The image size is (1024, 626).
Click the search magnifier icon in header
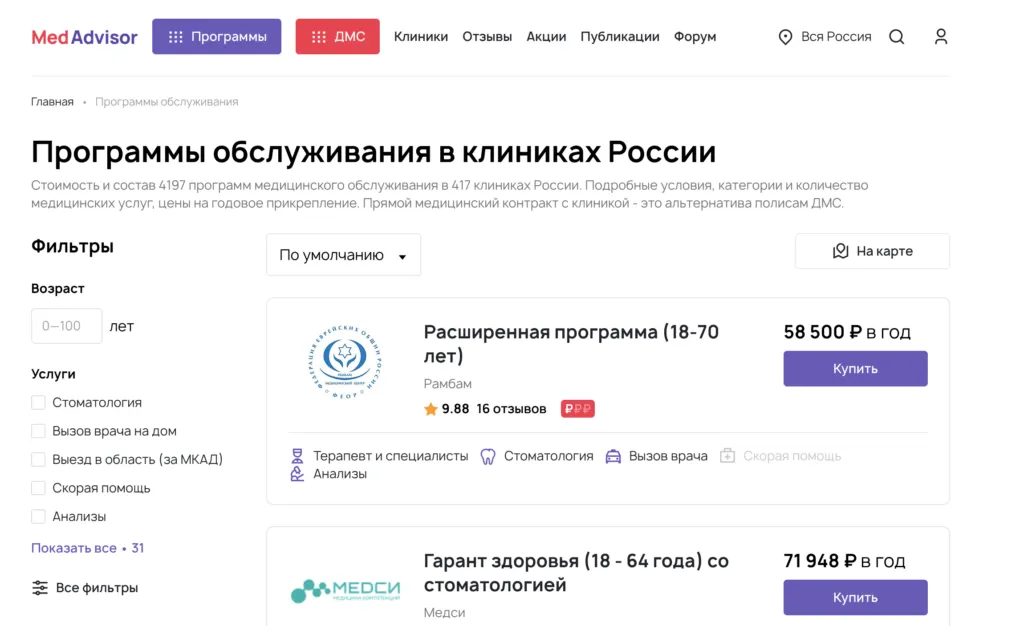click(x=896, y=37)
